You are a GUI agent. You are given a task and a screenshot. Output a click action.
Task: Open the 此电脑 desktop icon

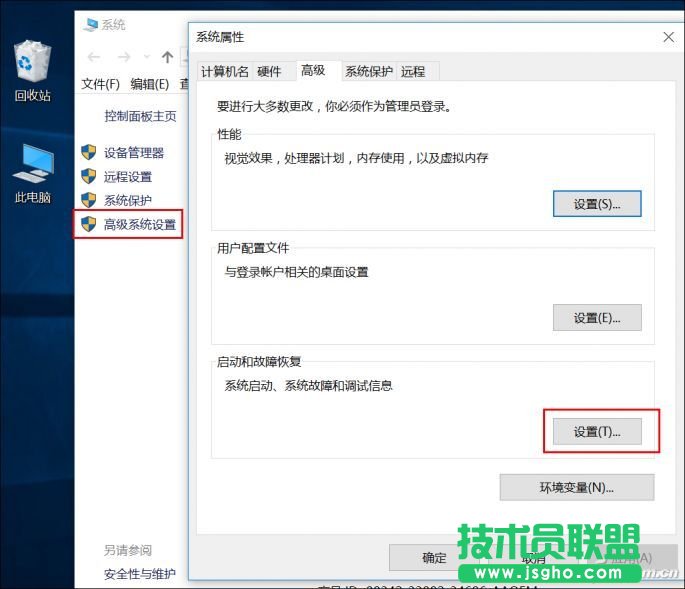click(32, 170)
